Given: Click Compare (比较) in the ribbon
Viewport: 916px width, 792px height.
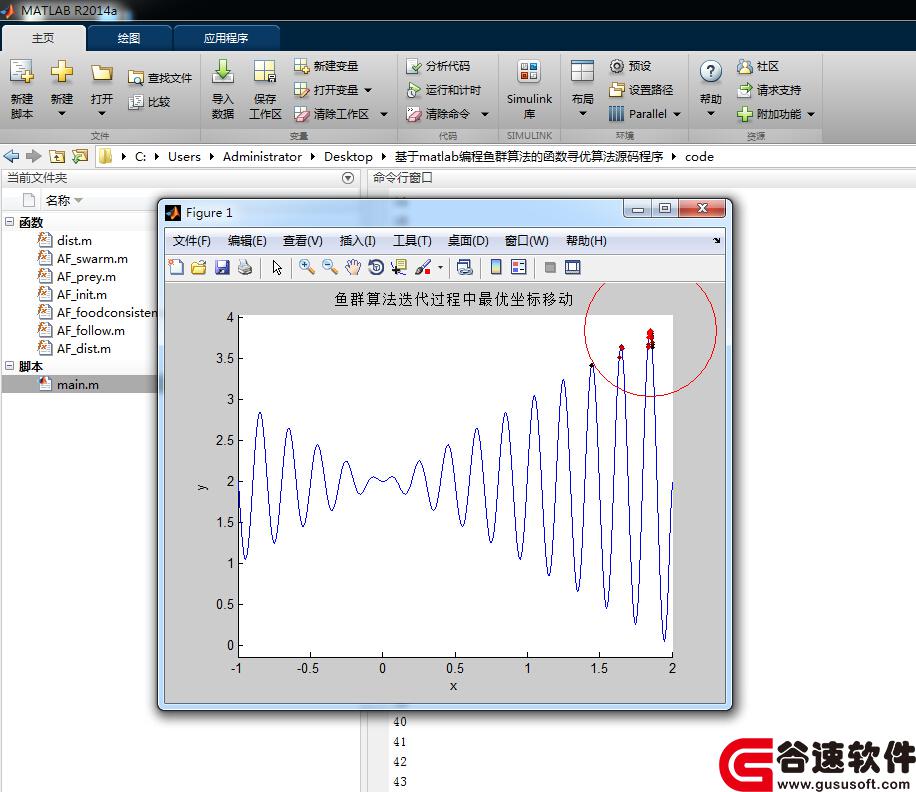Looking at the screenshot, I should tap(150, 102).
